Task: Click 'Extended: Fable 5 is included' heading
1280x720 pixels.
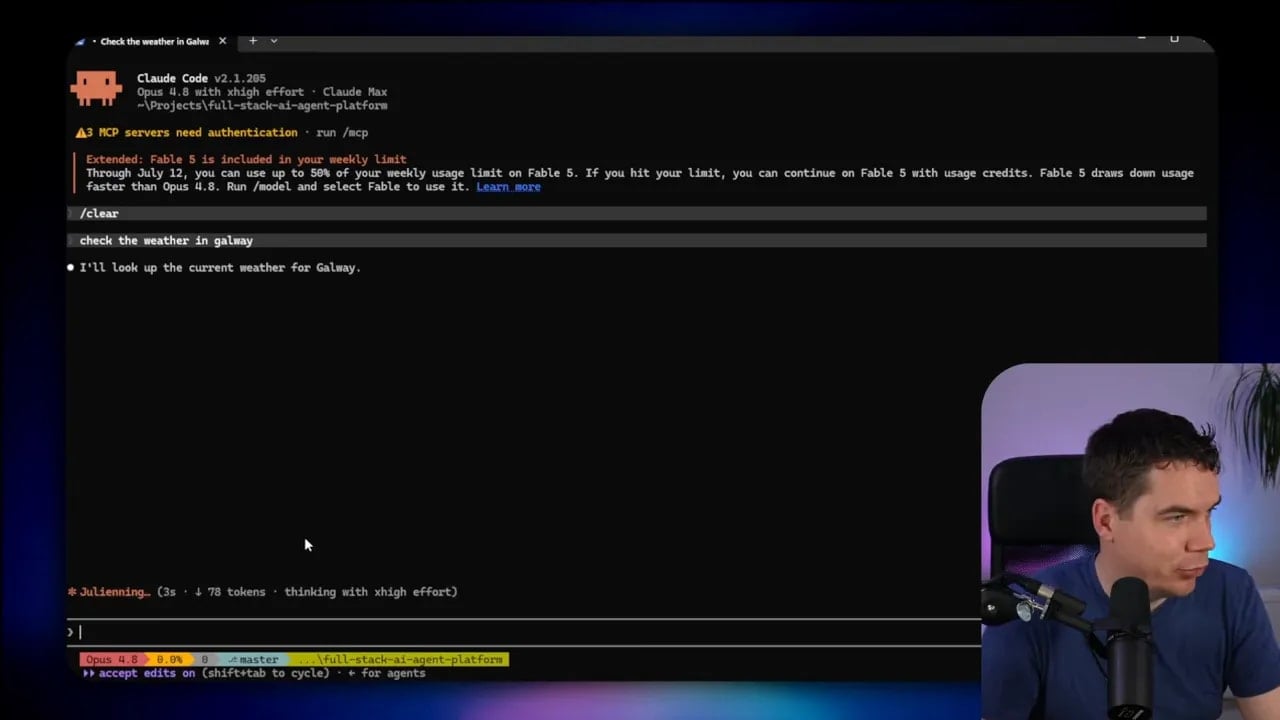Action: pos(246,159)
